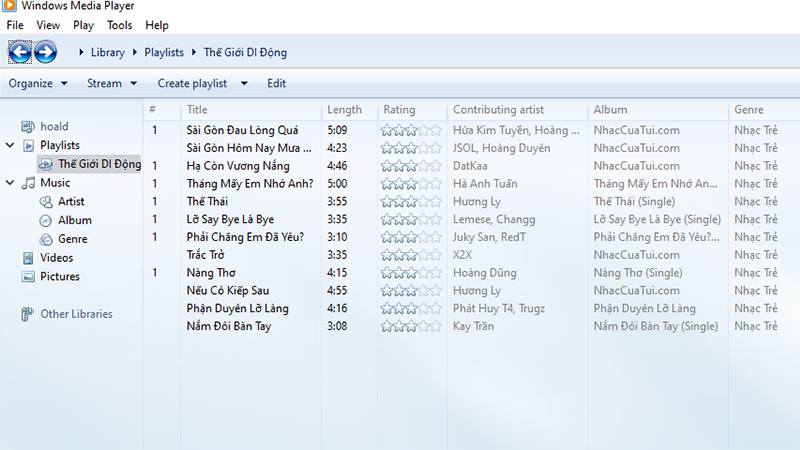Click the Thế Giới DI Động playlist icon

[x=46, y=164]
